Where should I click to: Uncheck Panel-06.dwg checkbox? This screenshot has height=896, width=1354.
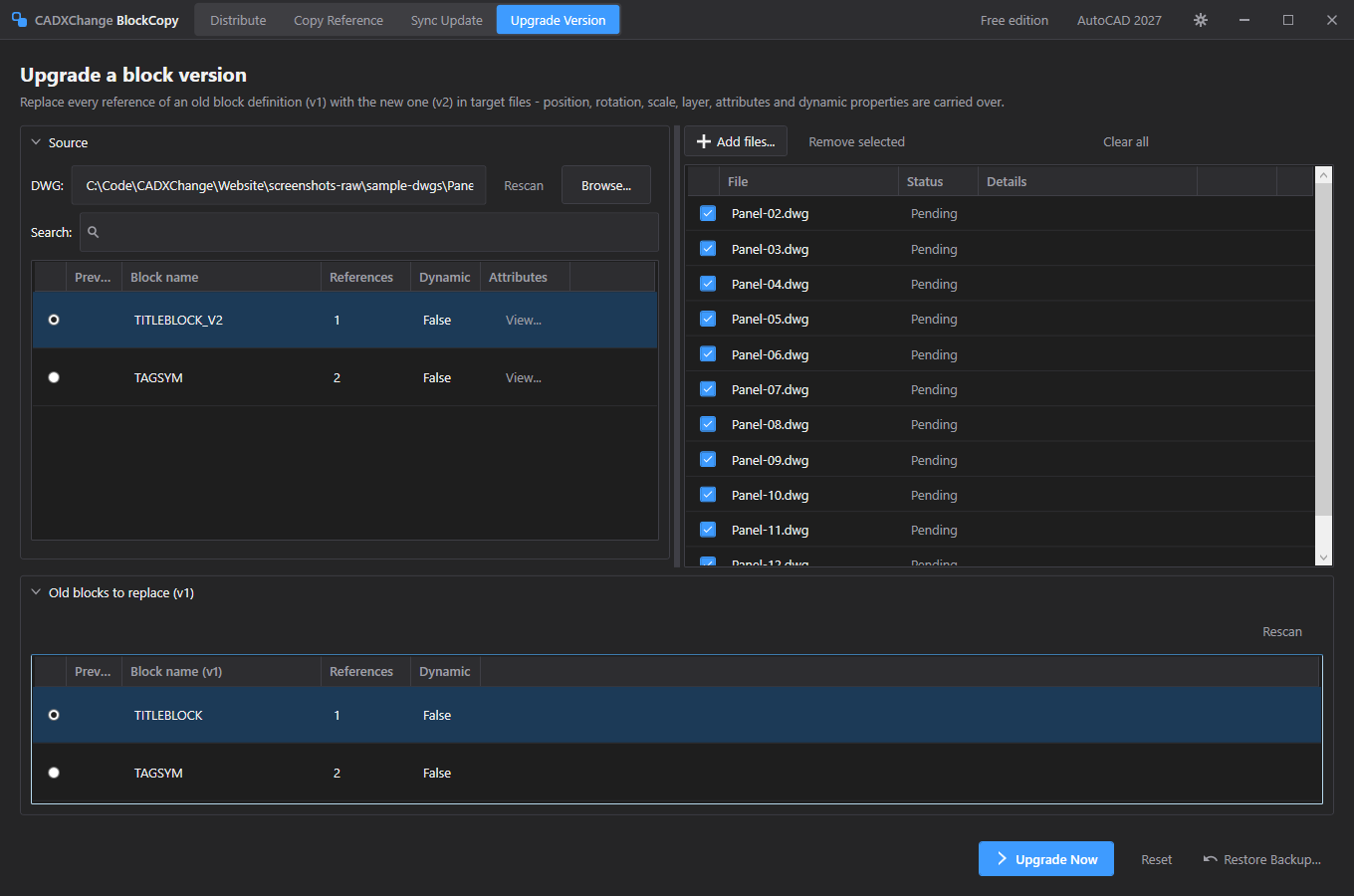point(708,354)
